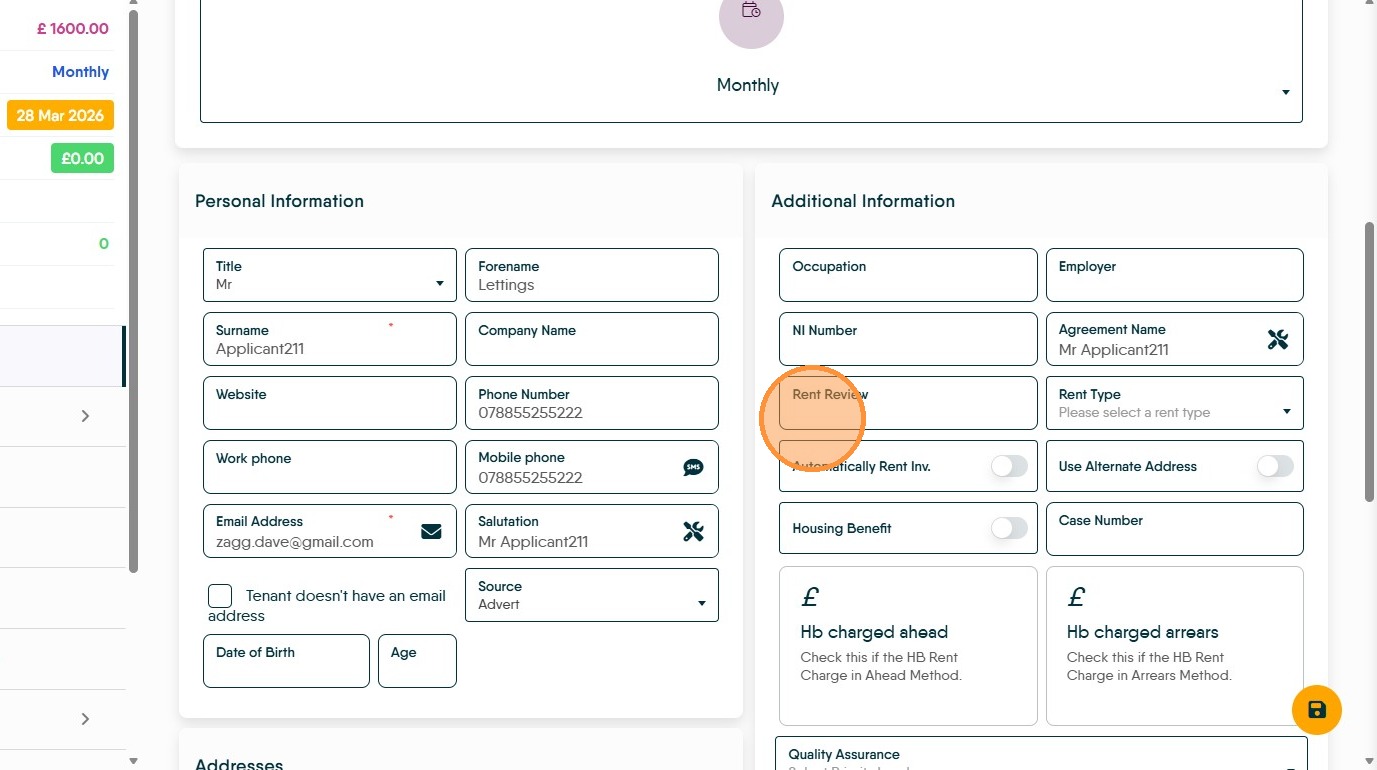Open the Monthly frequency dropdown arrow
This screenshot has width=1377, height=770.
coord(1285,93)
